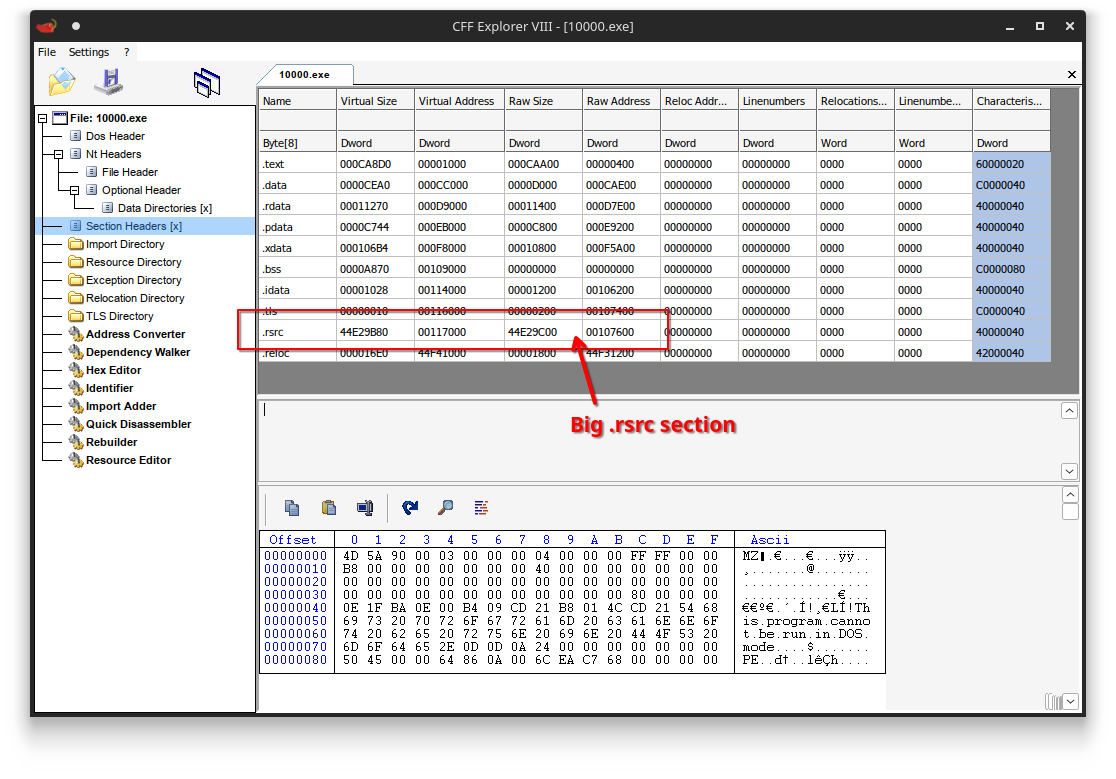This screenshot has height=779, width=1116.
Task: Select Import Directory in the tree
Action: pyautogui.click(x=125, y=244)
